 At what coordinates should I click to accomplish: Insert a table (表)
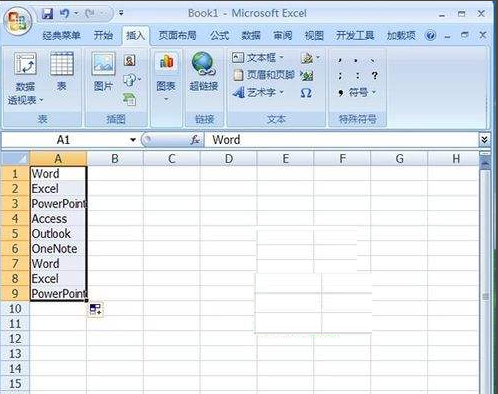coord(61,72)
